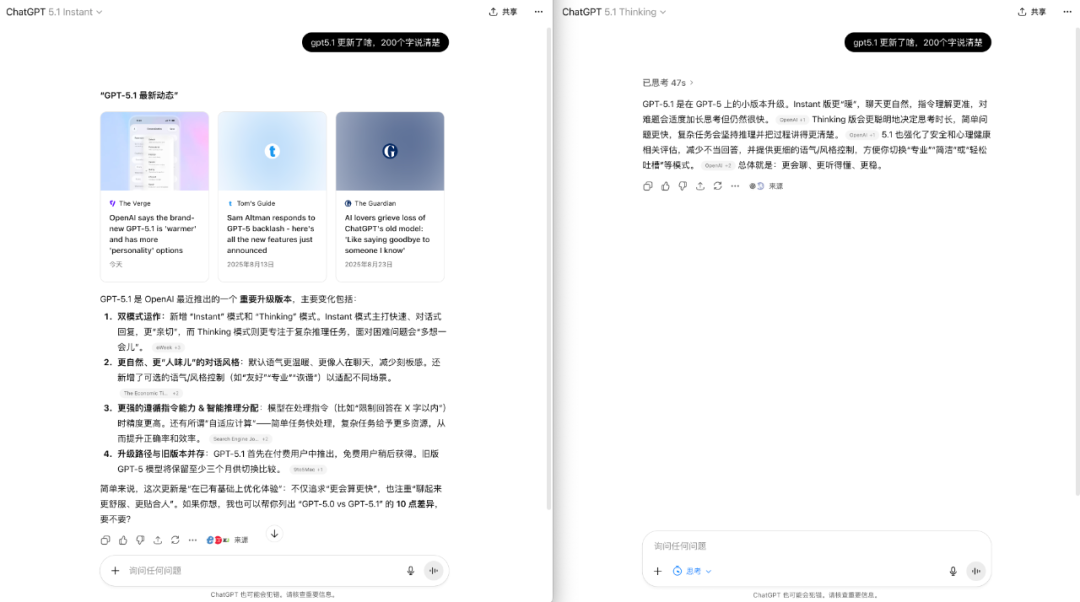
Task: Open the more options menu atop the right window
Action: (1068, 12)
